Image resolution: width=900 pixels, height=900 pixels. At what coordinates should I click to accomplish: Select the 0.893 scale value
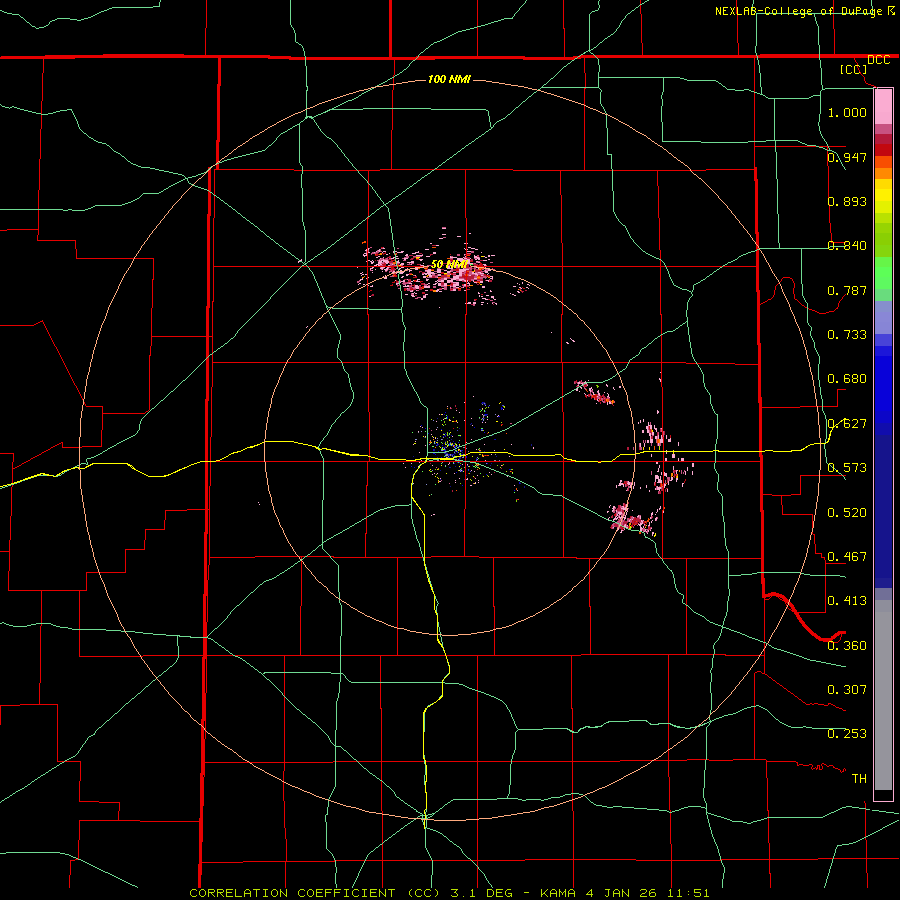(847, 201)
